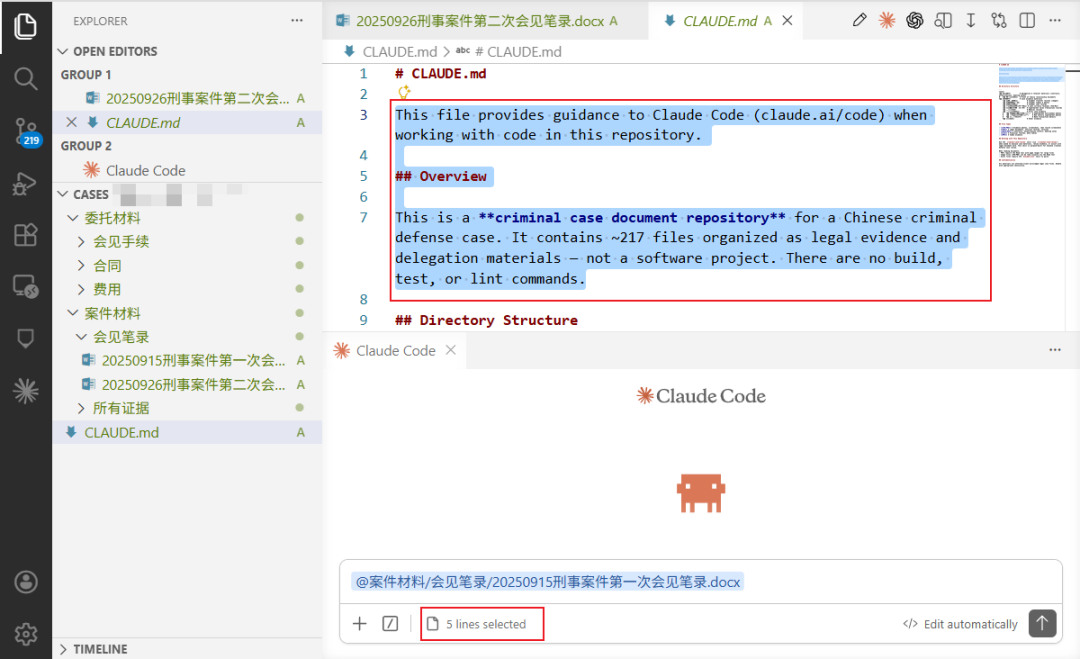Open the Manage settings gear
This screenshot has height=659, width=1080.
pyautogui.click(x=25, y=634)
